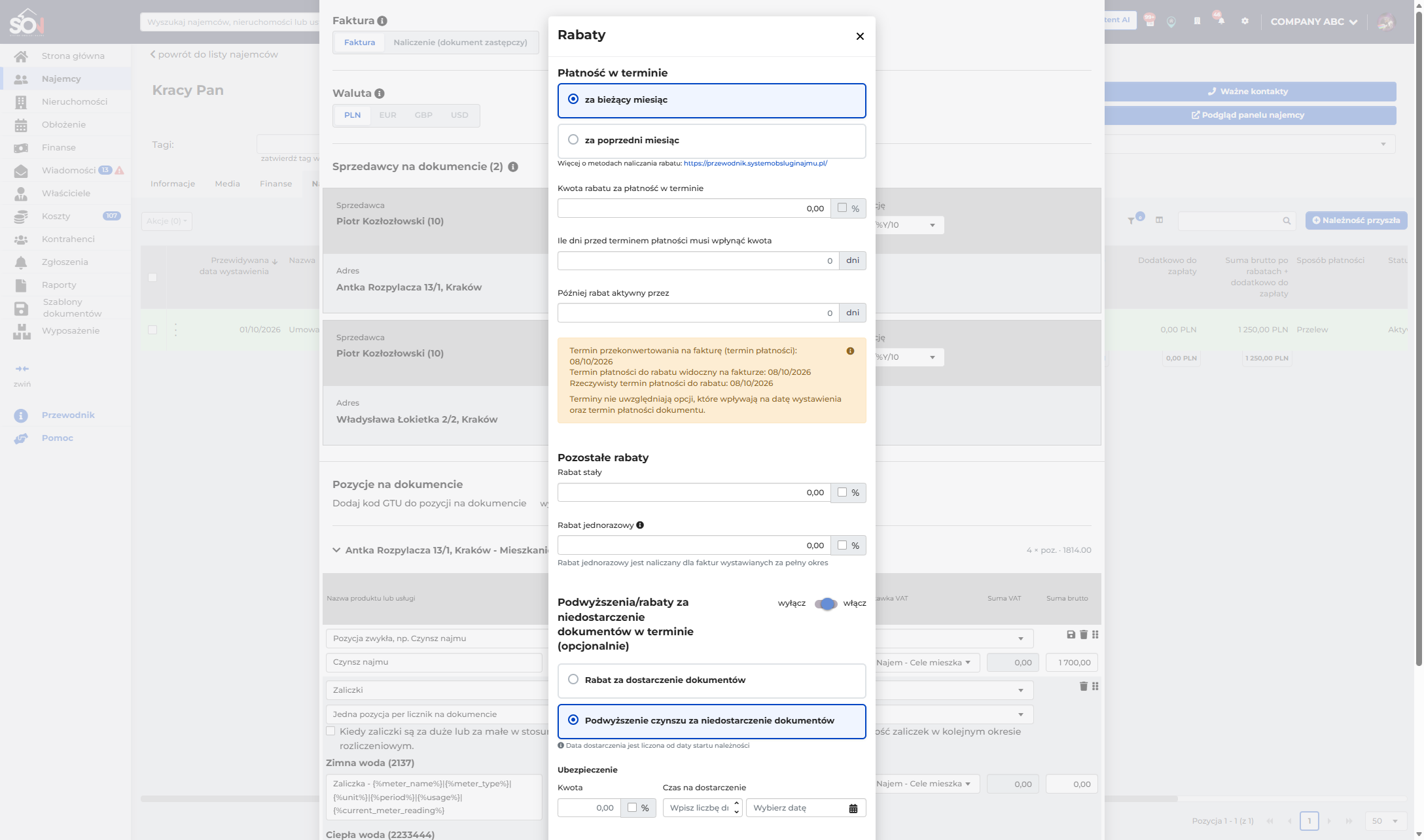
Task: Open the second '%Y/10' numbering dropdown
Action: pos(908,357)
